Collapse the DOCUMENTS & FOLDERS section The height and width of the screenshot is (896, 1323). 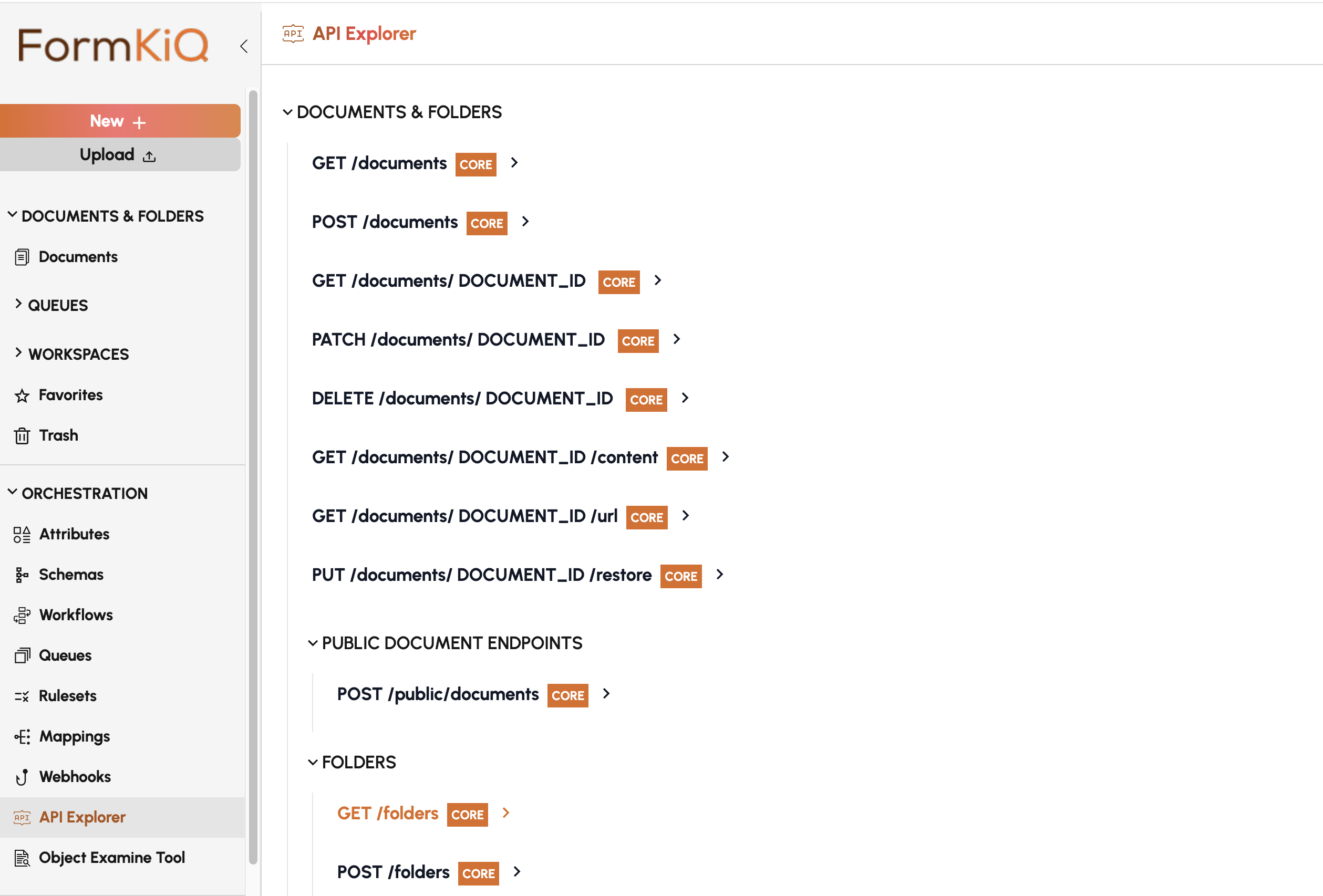tap(289, 112)
